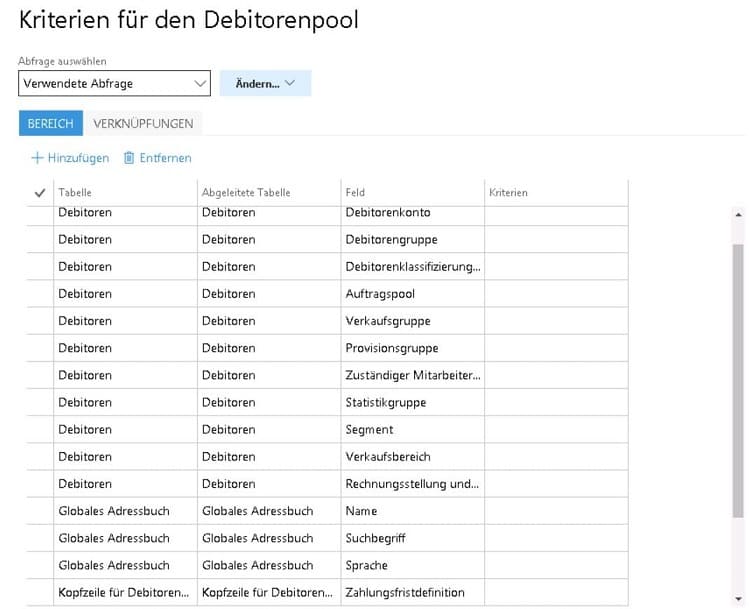Toggle row selector for Debitorengruppe row
749x609 pixels.
click(40, 240)
